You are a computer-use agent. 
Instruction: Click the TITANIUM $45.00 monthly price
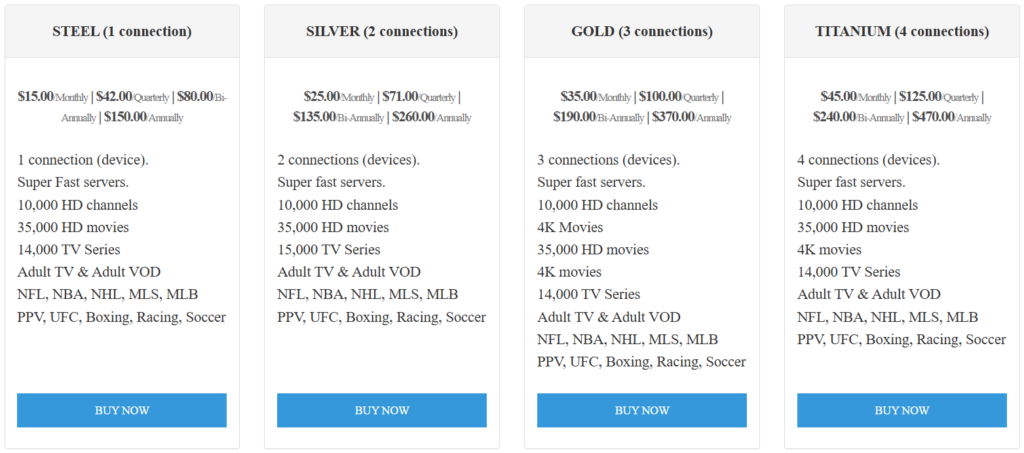[838, 97]
